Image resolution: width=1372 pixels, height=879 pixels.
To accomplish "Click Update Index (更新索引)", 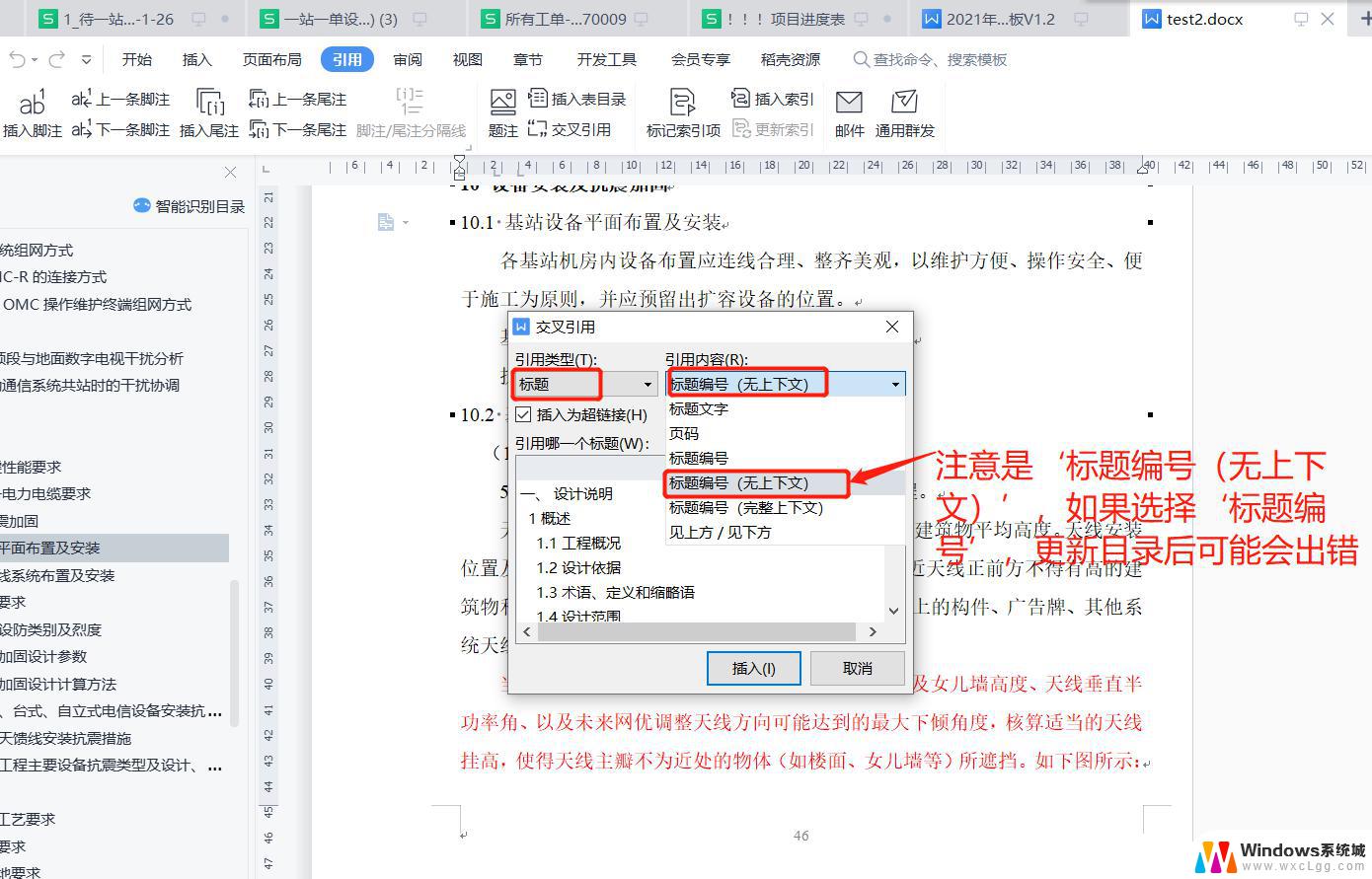I will [x=773, y=129].
